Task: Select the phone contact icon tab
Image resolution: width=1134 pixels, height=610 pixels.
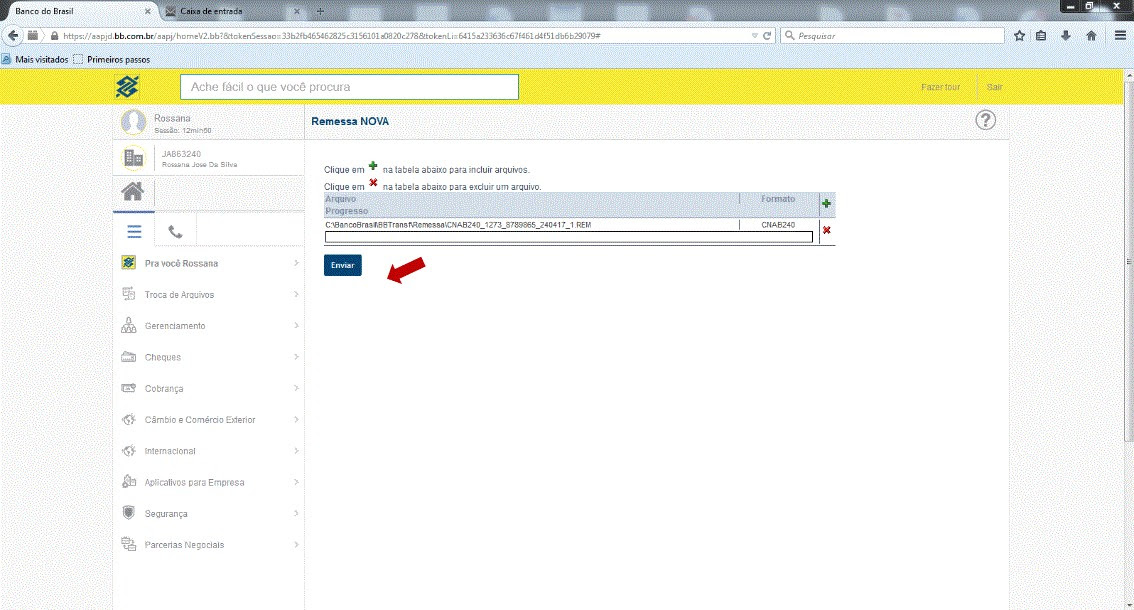Action: (175, 232)
